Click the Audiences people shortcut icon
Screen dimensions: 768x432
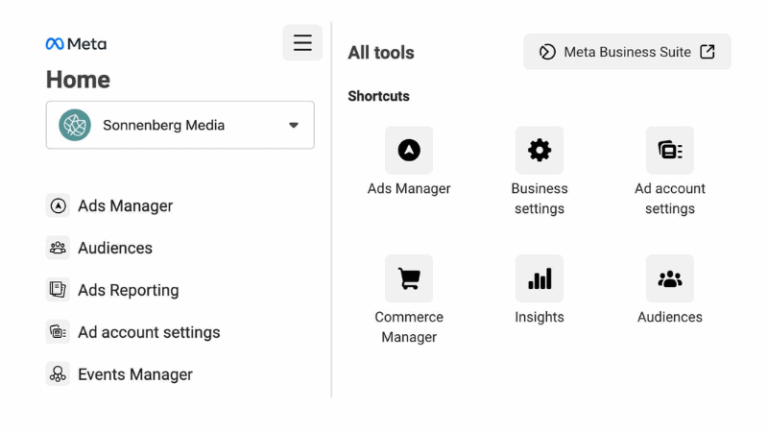click(670, 279)
